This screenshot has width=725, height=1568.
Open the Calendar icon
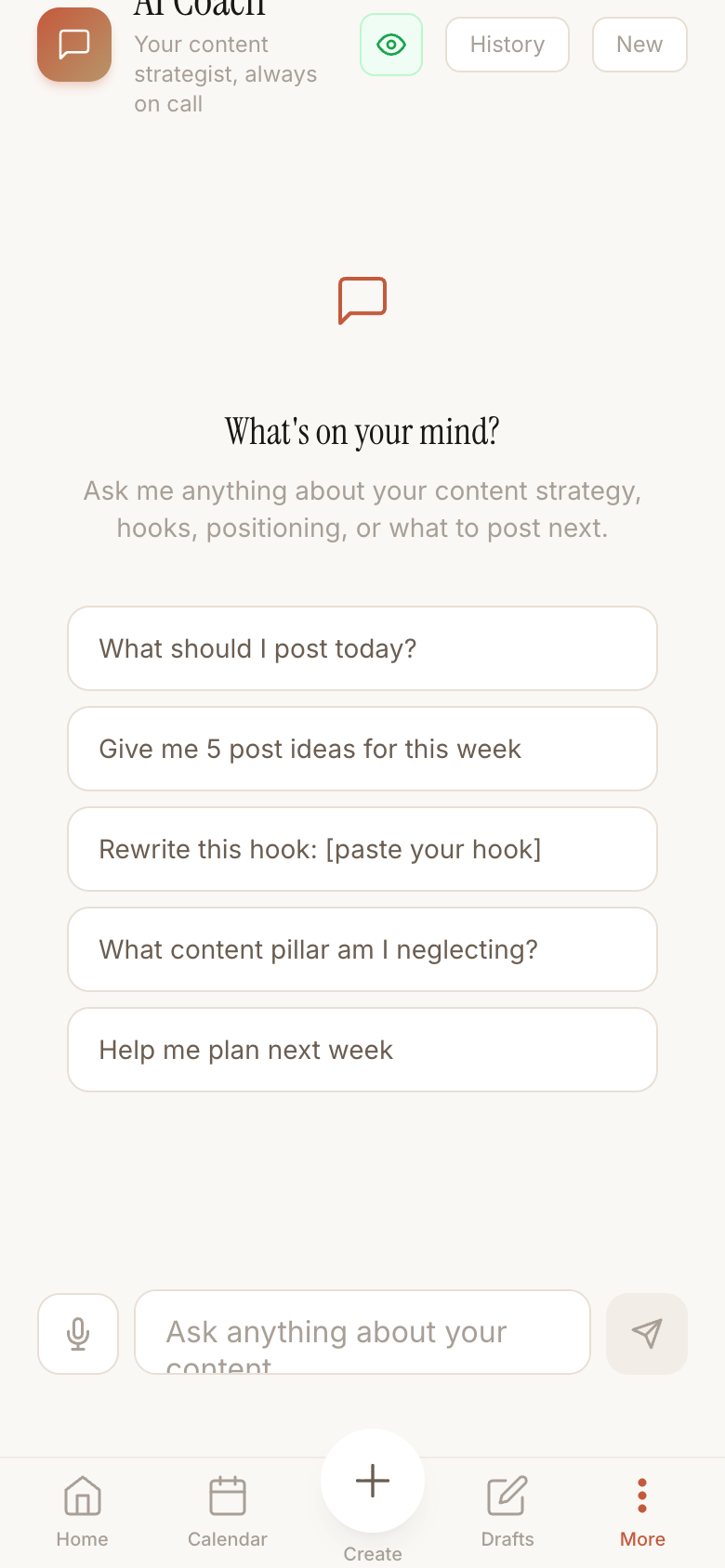[227, 1496]
